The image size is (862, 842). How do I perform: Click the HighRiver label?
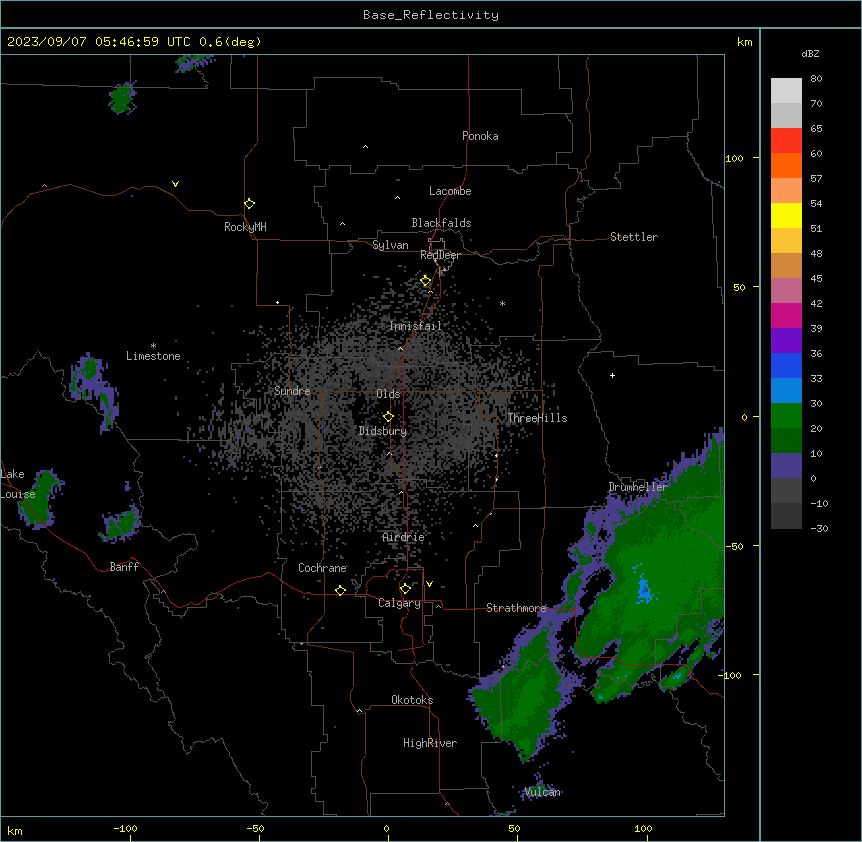click(430, 743)
